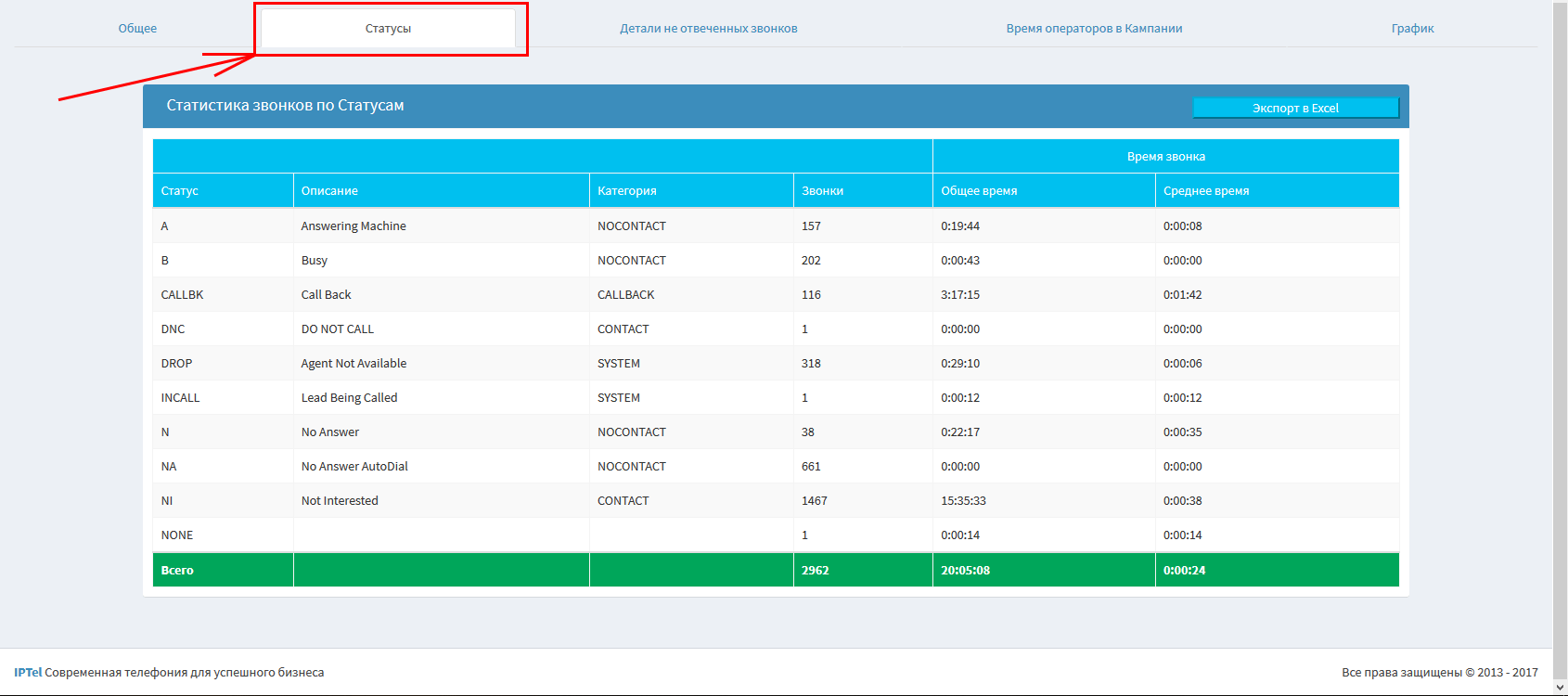Click the CALLBACK category cell
This screenshot has height=696, width=1568.
692,294
